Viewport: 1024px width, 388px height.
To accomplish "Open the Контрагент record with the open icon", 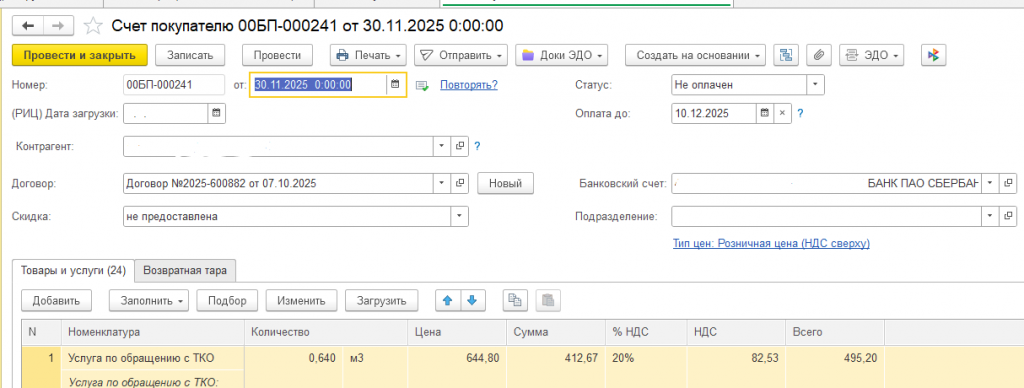I will point(460,146).
